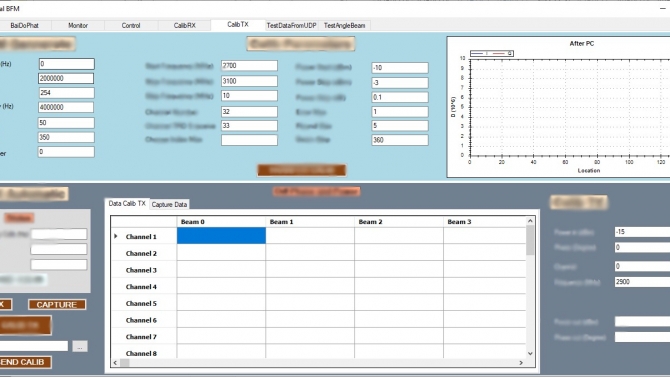Click the After PC chart plot area
Screen dimensions: 670x377
pyautogui.click(x=570, y=107)
